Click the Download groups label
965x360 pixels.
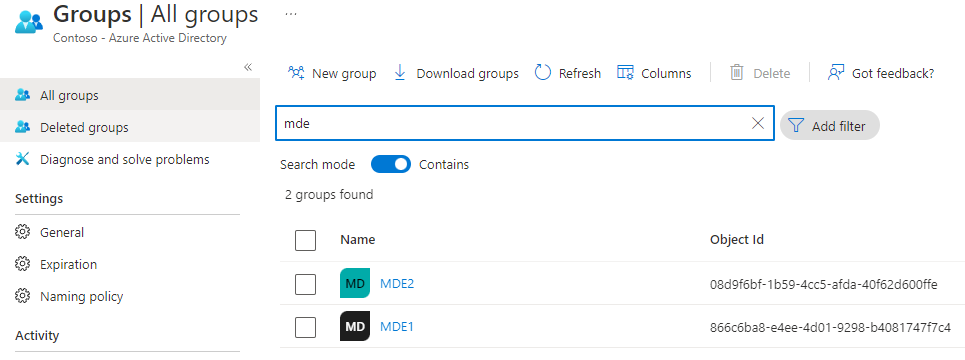point(468,74)
